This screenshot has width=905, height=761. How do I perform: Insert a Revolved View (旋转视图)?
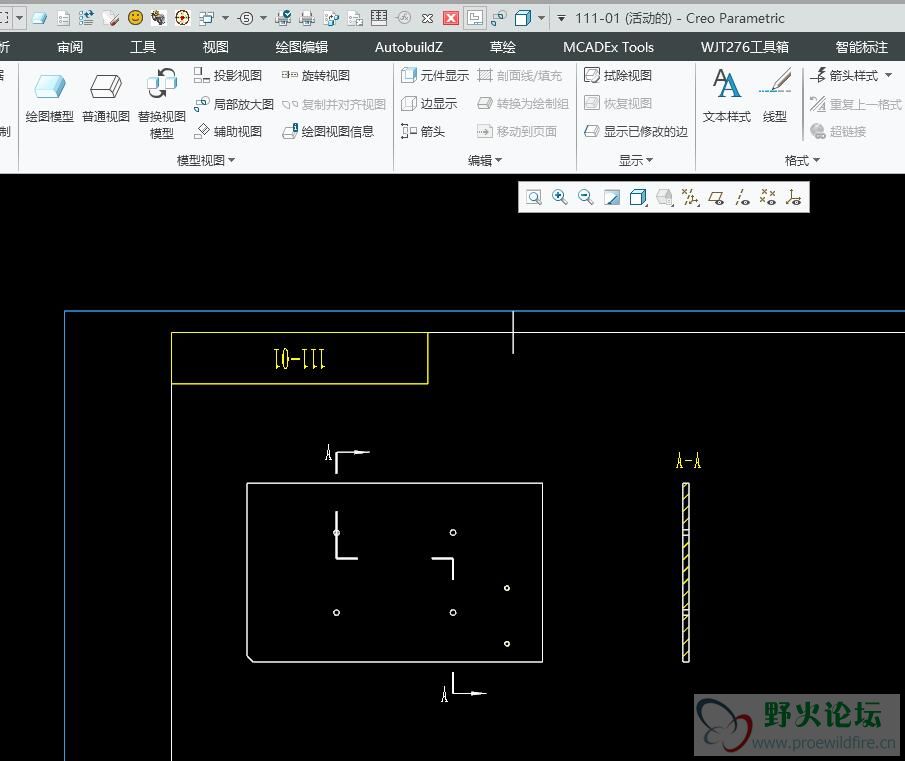(316, 75)
